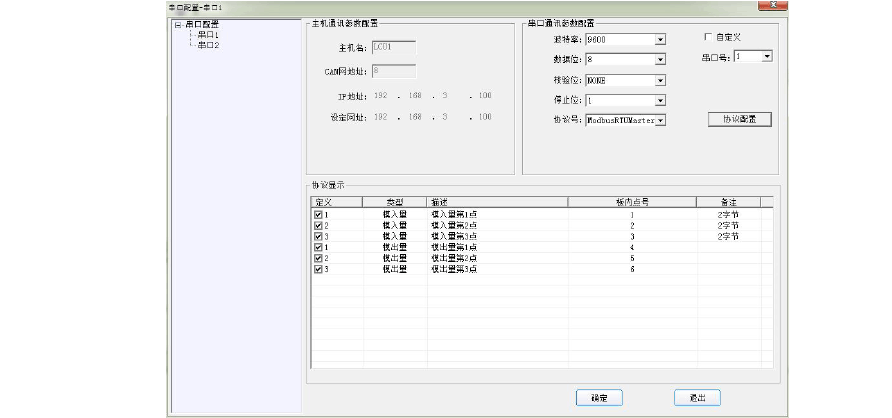This screenshot has height=418, width=892.
Task: Collapse the 串口配置 tree node
Action: [178, 25]
